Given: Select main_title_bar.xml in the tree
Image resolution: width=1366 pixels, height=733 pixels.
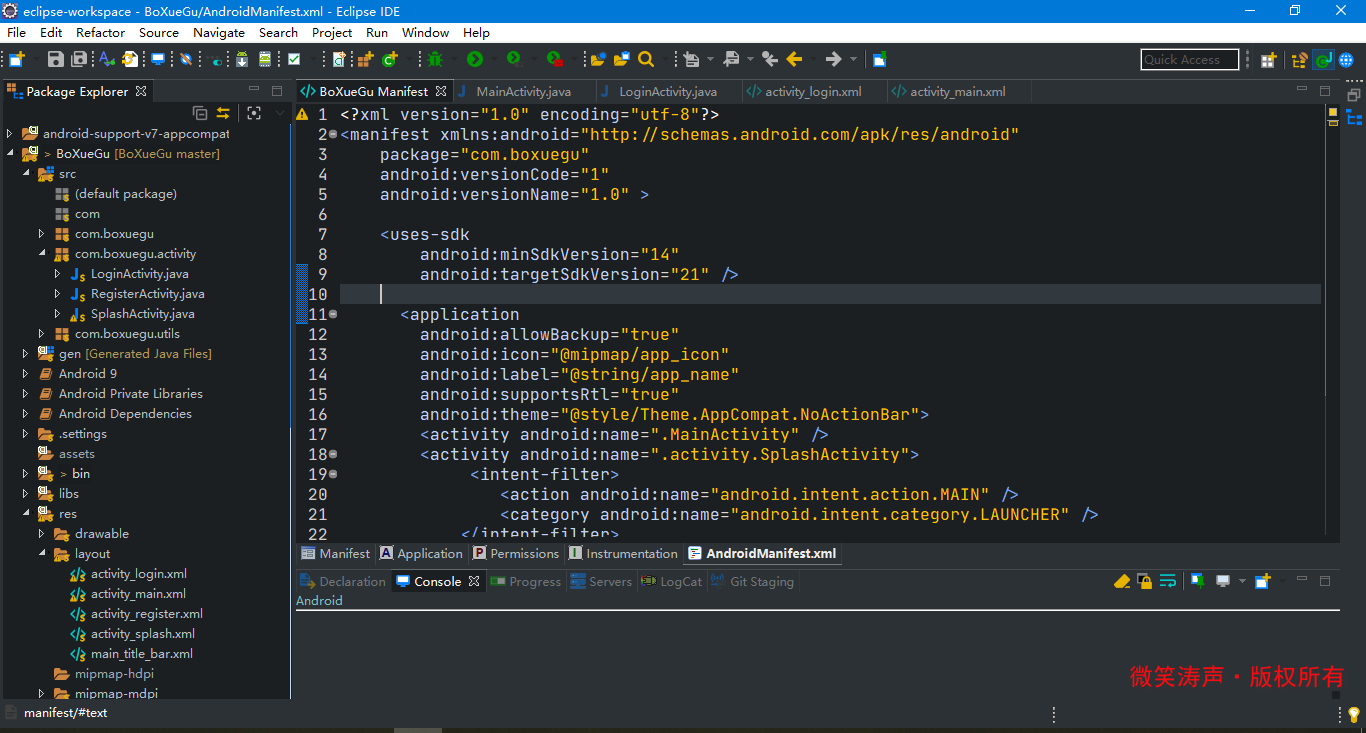Looking at the screenshot, I should (141, 654).
